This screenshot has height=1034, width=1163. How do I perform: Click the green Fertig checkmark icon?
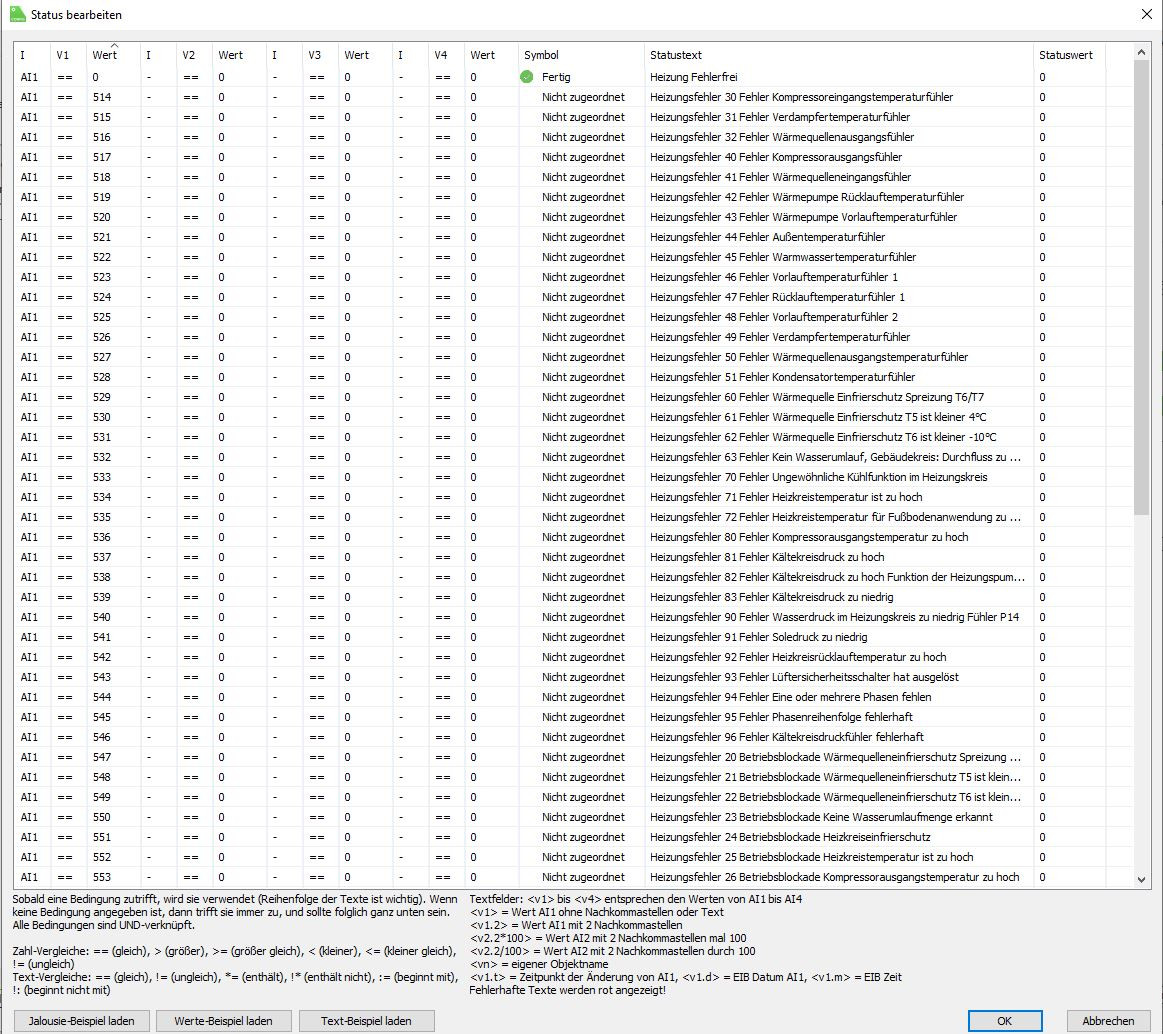coord(526,77)
